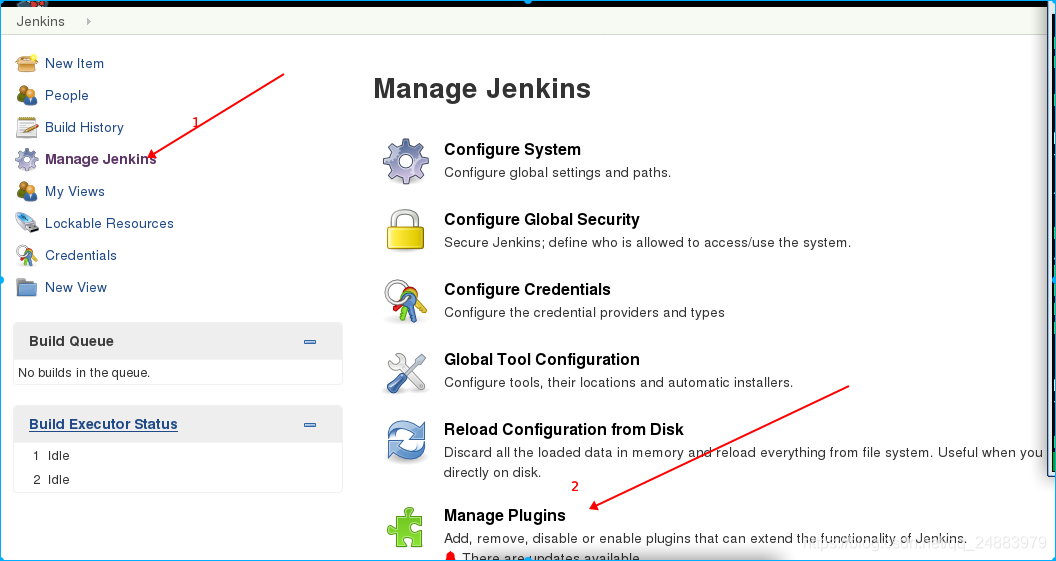
Task: Open the Jenkins breadcrumb dropdown arrow
Action: (88, 22)
